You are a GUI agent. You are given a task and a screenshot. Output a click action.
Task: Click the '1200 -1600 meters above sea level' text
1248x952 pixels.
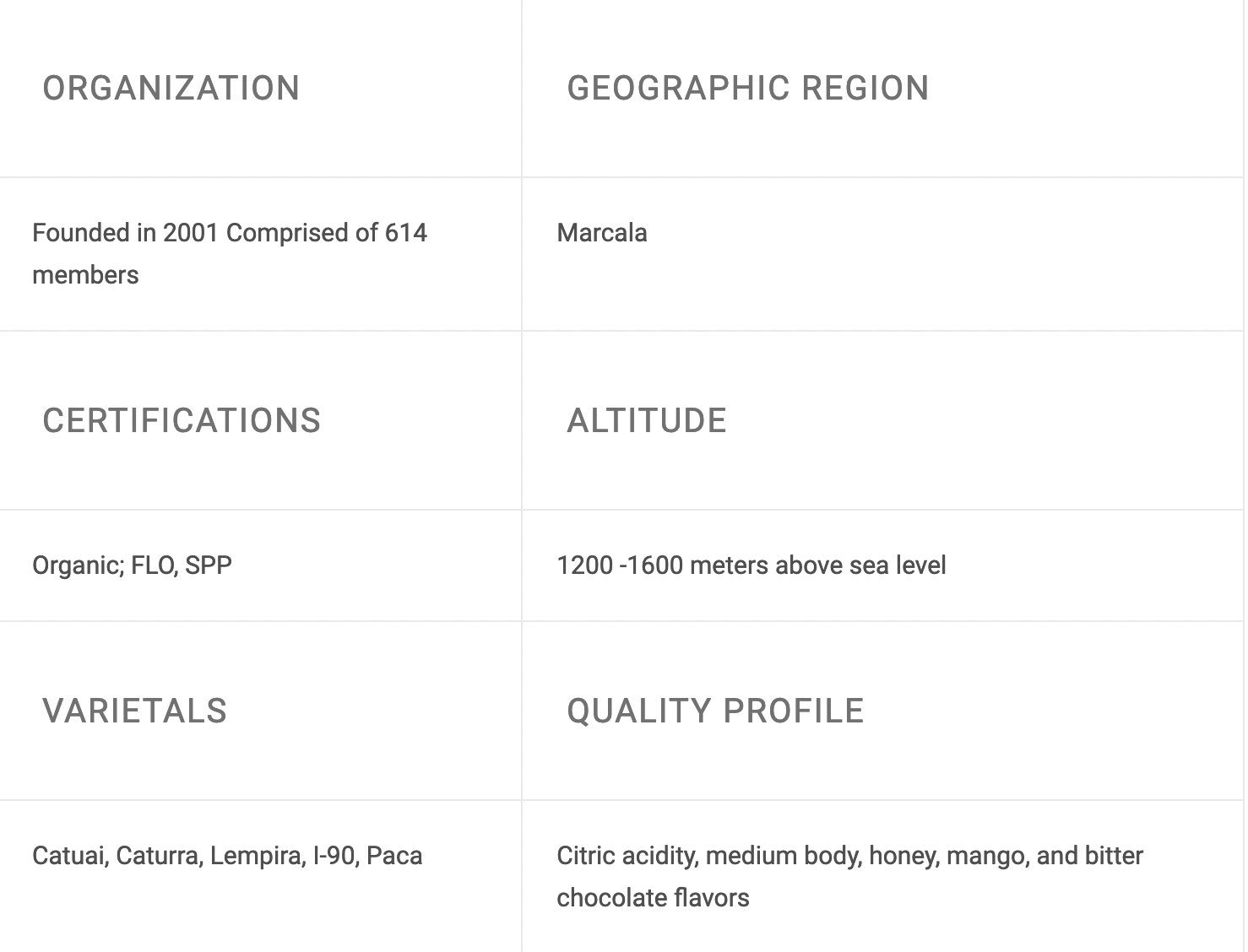tap(751, 565)
